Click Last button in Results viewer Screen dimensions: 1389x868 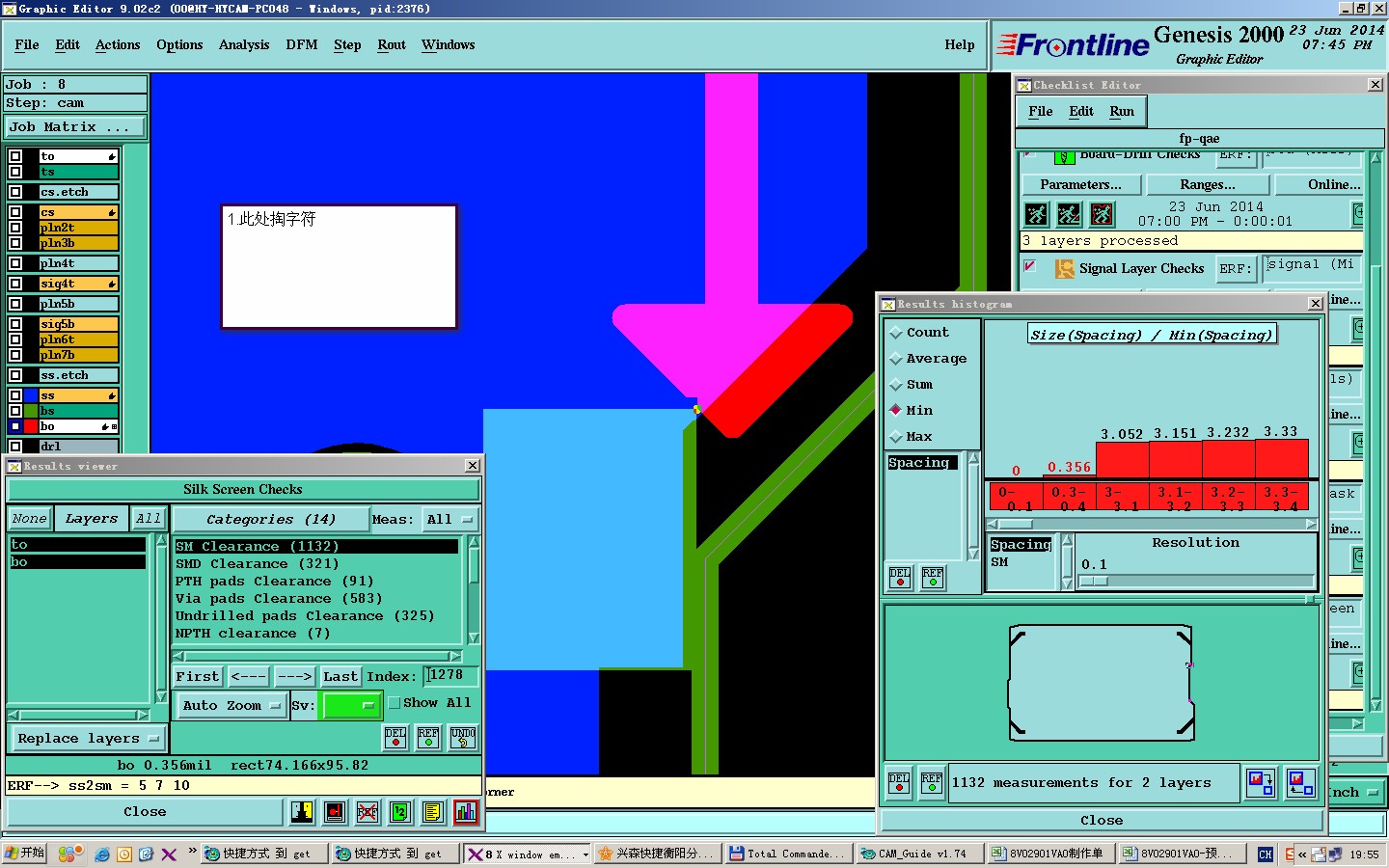coord(340,676)
